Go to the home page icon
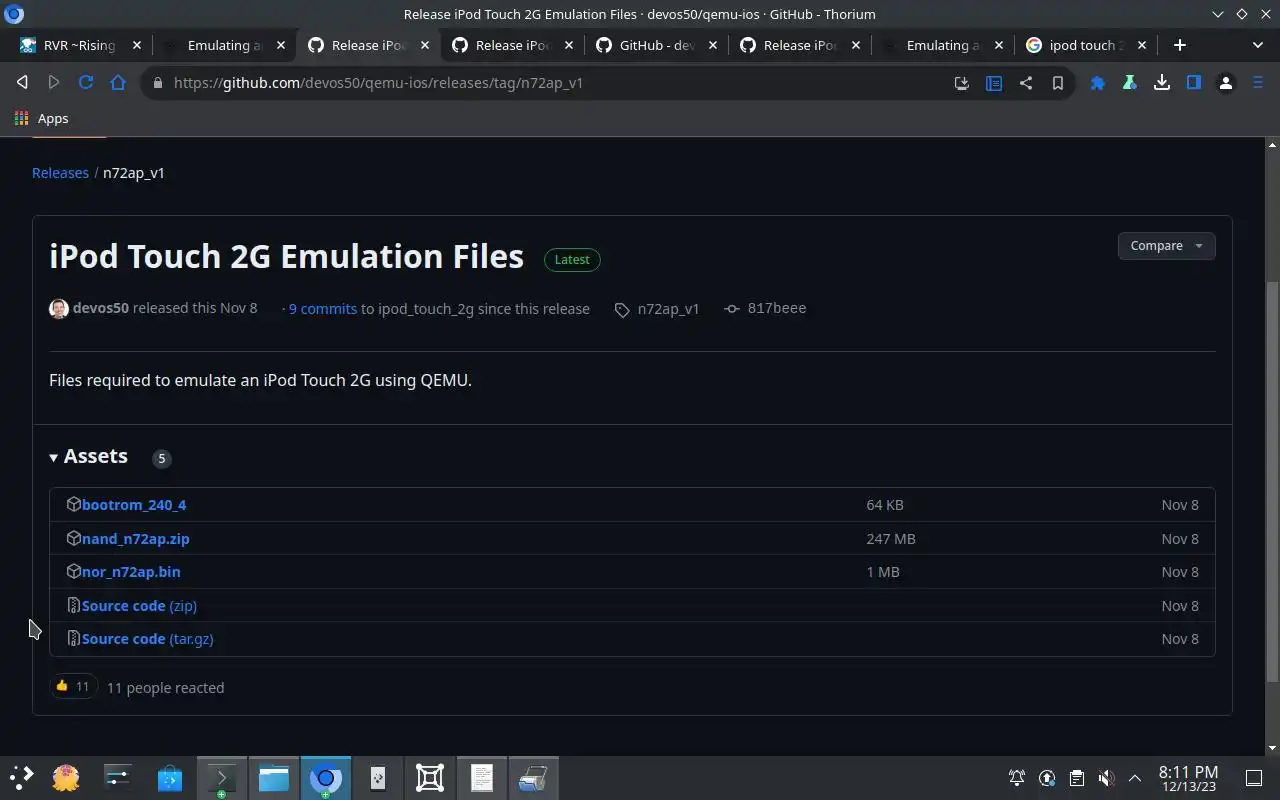 (x=118, y=83)
